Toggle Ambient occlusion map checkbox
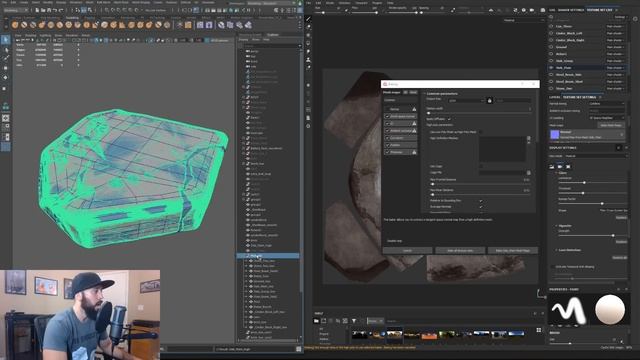Image resolution: width=640 pixels, height=360 pixels. click(387, 131)
